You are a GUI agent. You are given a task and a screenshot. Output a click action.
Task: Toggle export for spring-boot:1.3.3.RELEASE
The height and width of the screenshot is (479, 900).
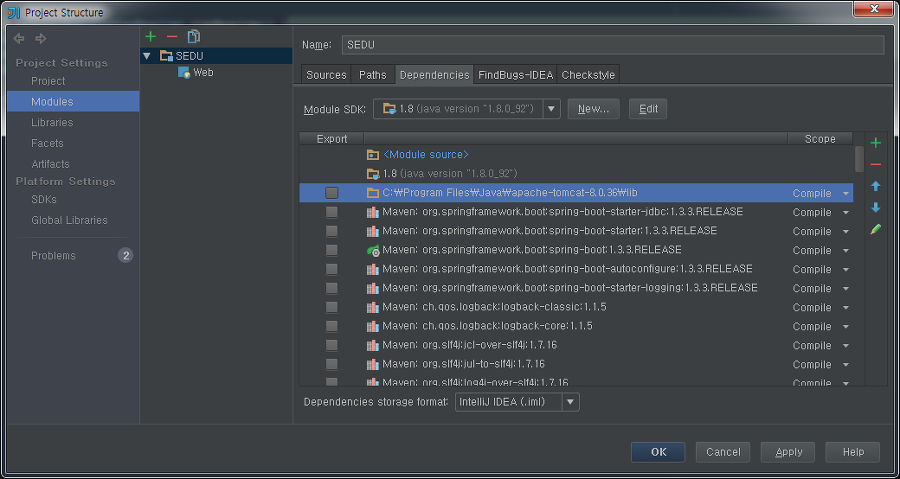[331, 250]
